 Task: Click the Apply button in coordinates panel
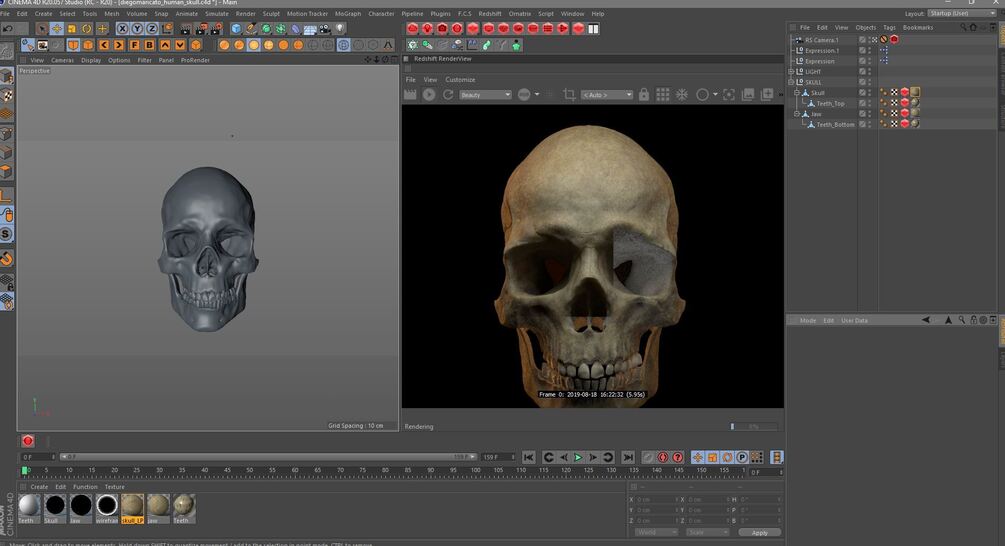tap(760, 532)
